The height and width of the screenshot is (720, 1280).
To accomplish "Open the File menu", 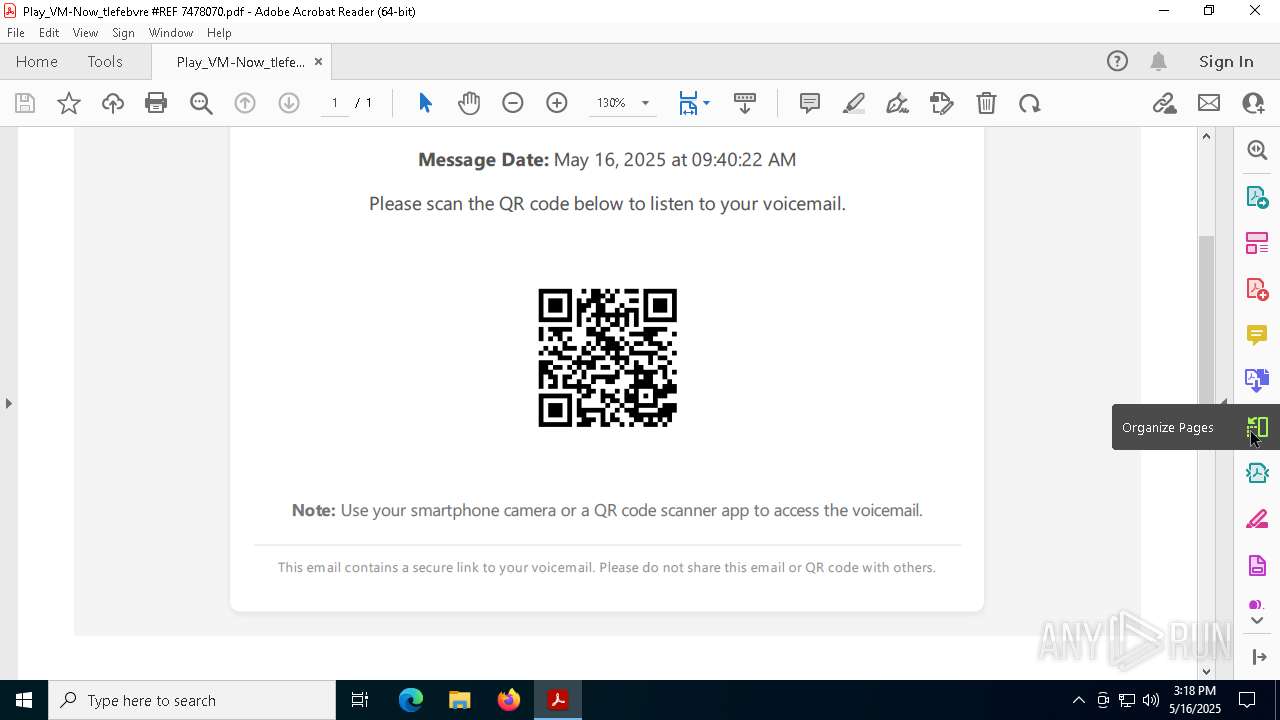I will 15,33.
